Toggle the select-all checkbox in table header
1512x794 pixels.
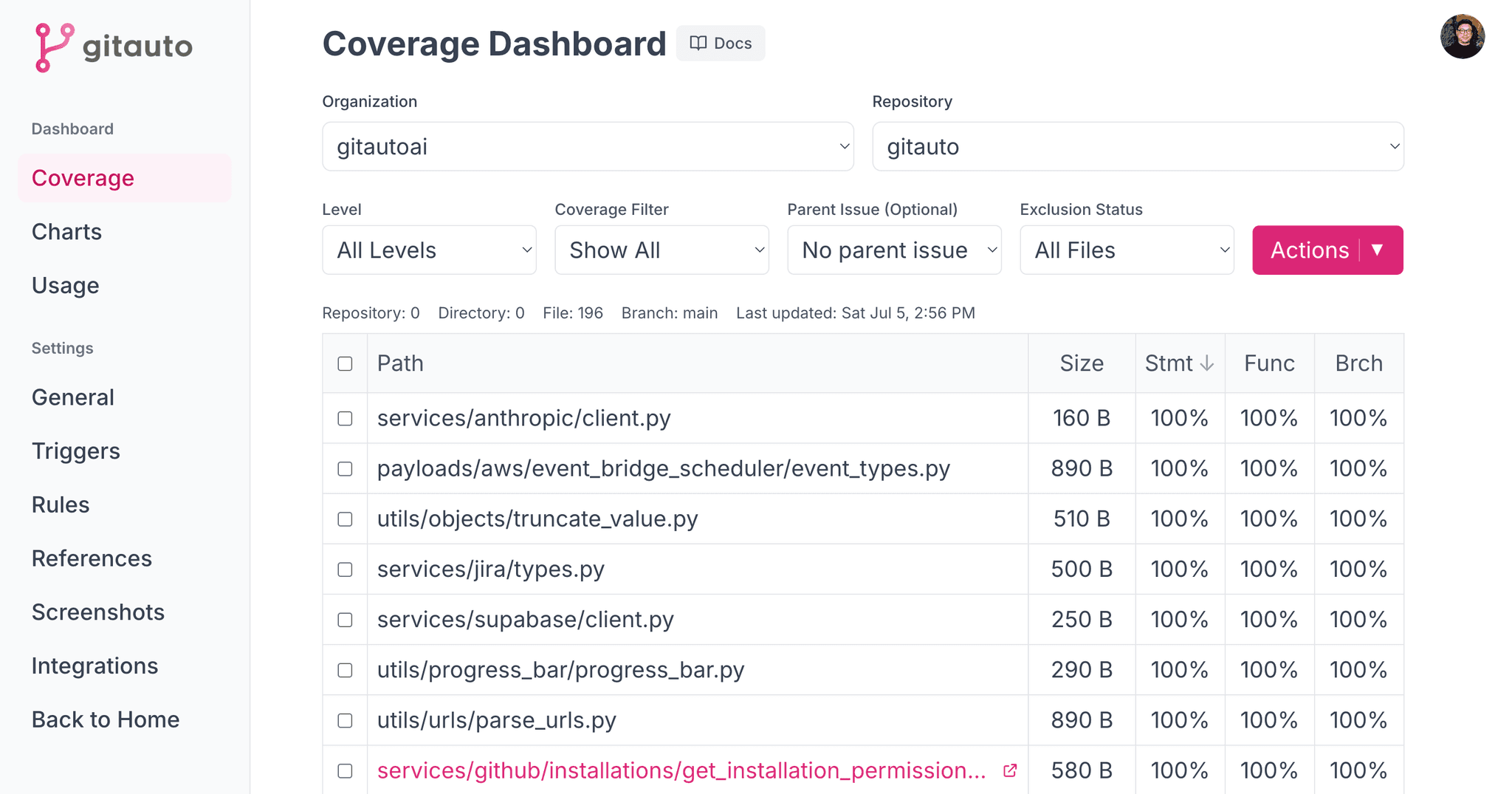pyautogui.click(x=345, y=363)
